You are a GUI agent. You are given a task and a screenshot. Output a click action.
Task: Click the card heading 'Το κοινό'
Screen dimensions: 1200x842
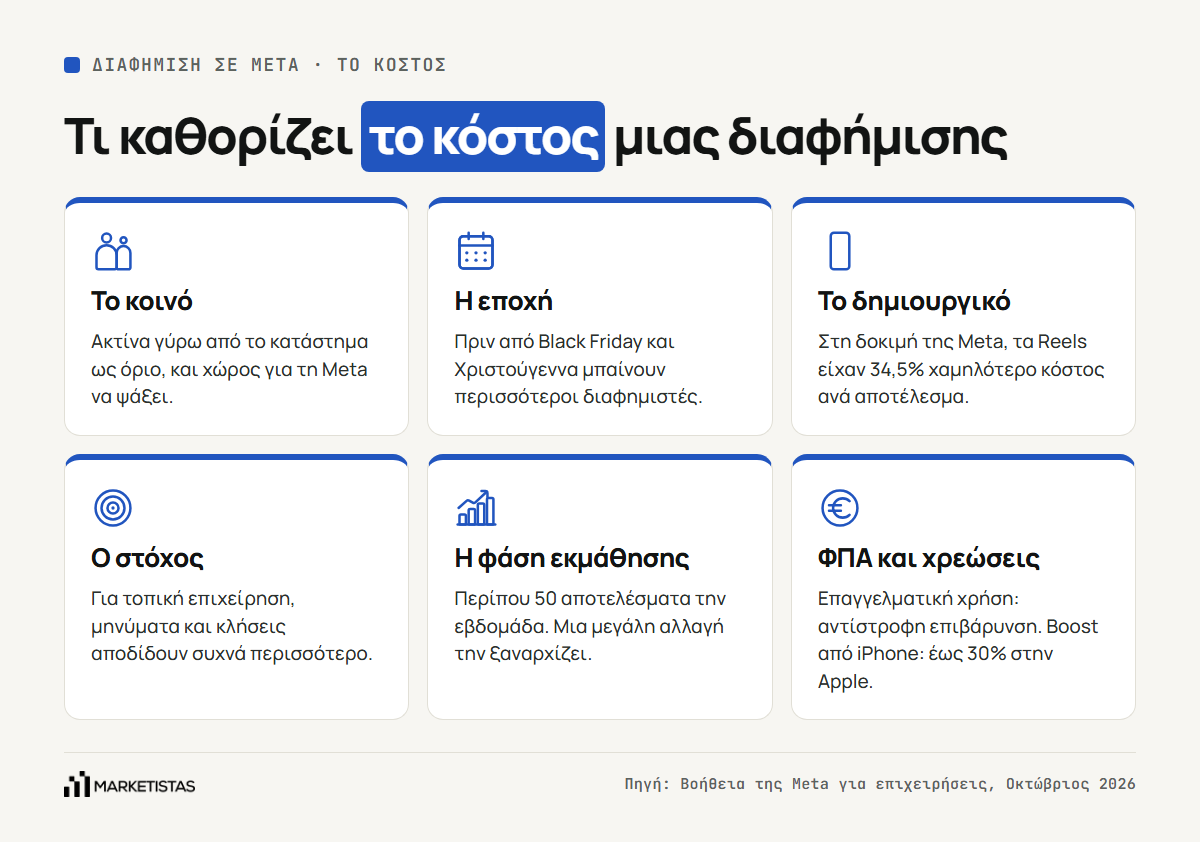click(142, 301)
